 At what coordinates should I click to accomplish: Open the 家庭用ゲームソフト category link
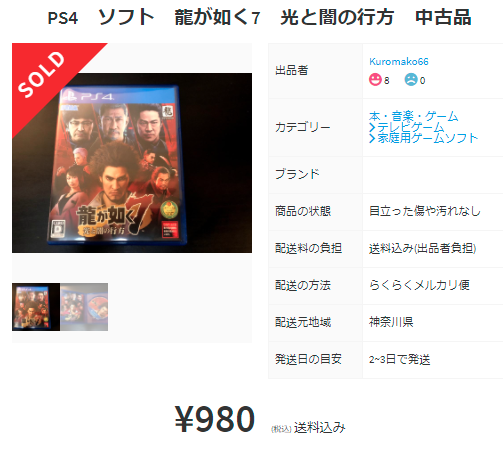[x=428, y=138]
